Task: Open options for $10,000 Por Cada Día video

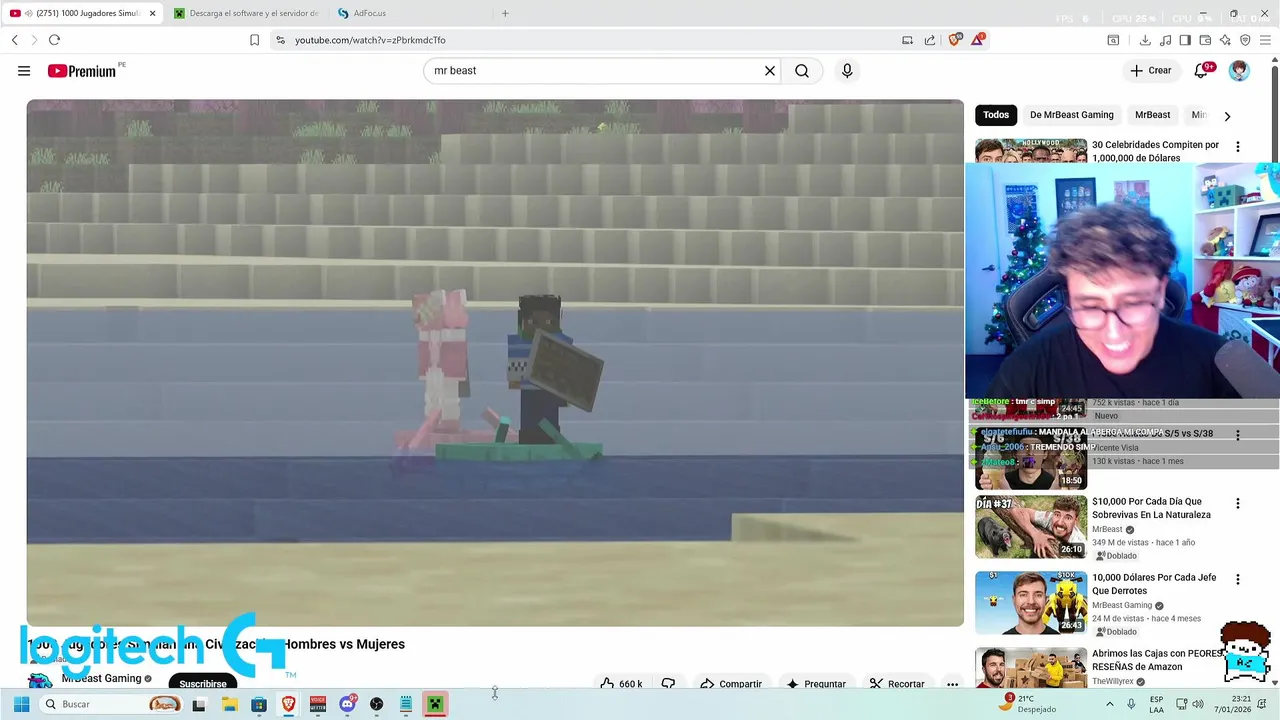Action: tap(1238, 503)
